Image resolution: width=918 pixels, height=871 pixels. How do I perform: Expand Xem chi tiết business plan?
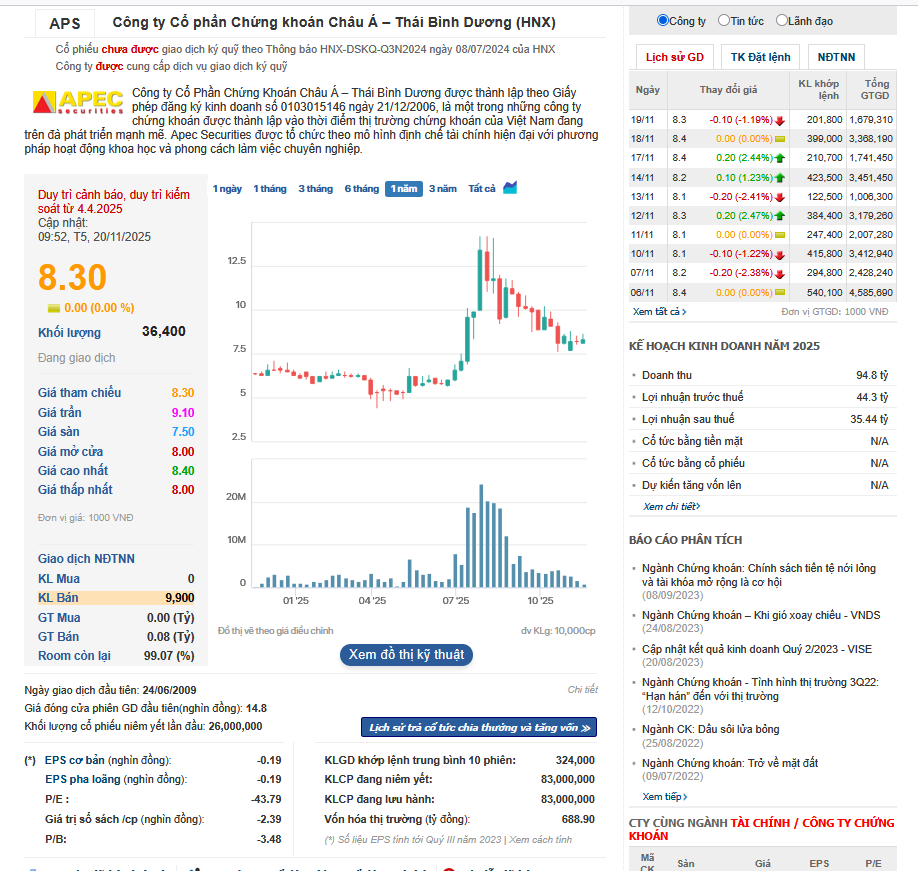pos(672,506)
